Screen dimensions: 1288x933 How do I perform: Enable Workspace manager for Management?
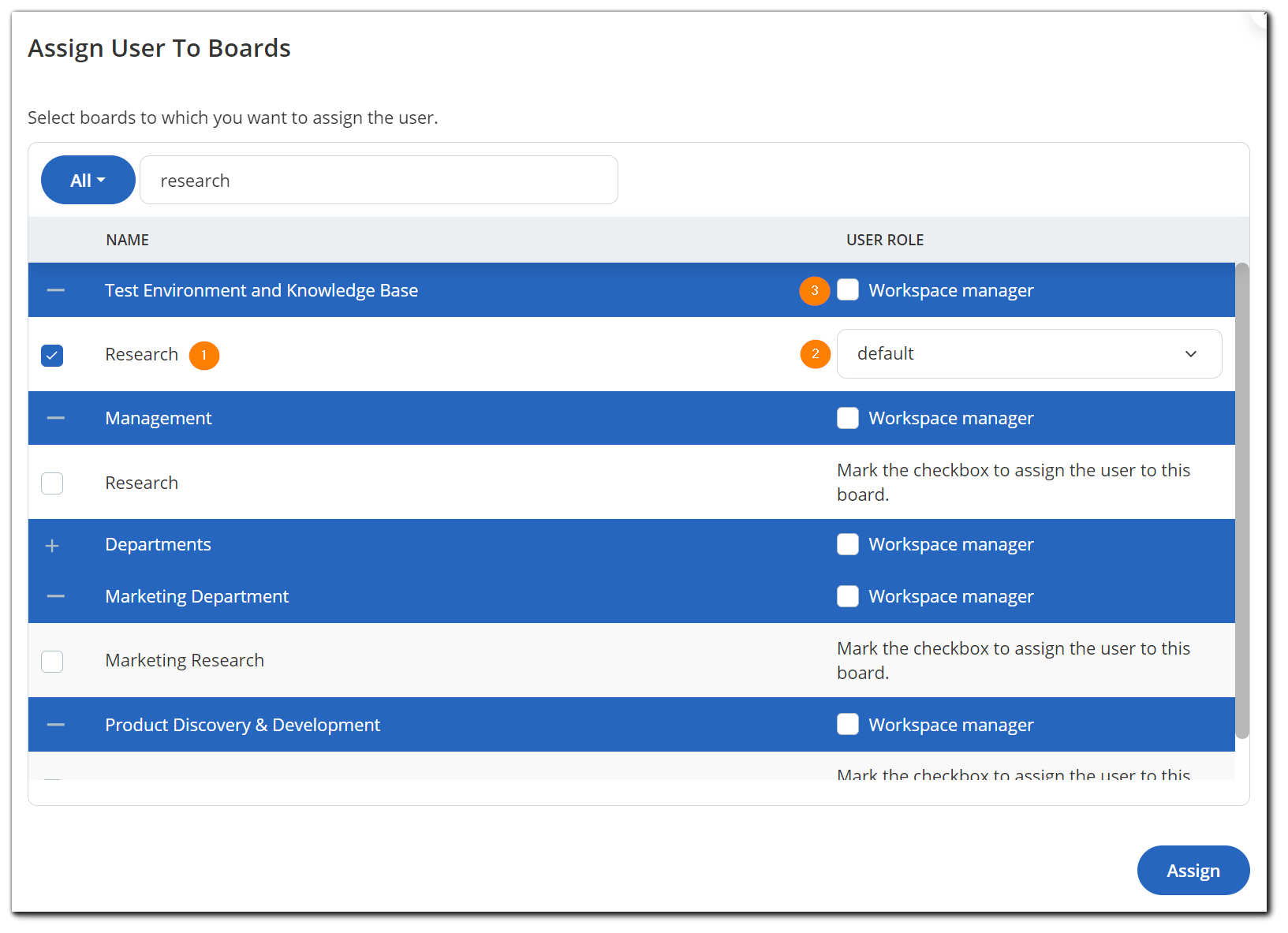coord(847,418)
